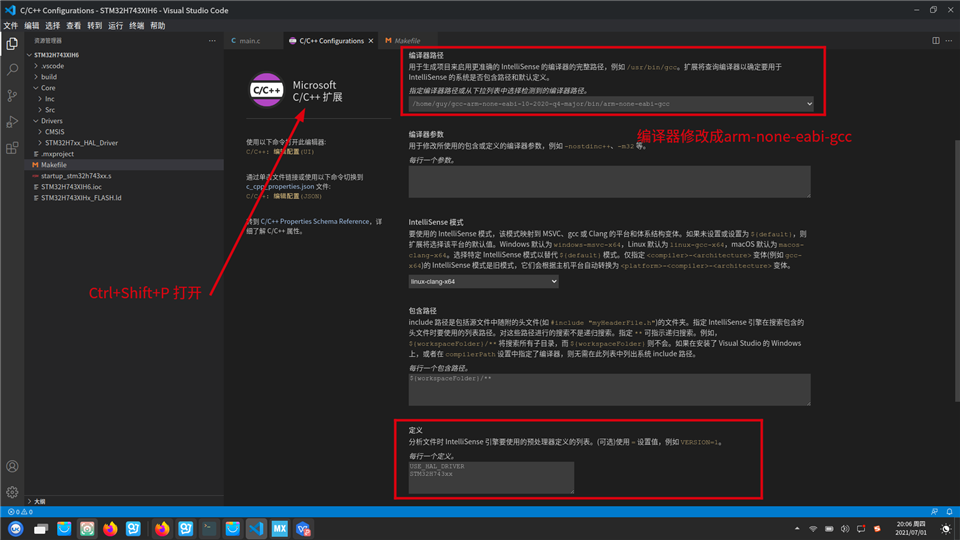Image resolution: width=960 pixels, height=540 pixels.
Task: Click into the compiler arguments text area
Action: click(x=609, y=181)
